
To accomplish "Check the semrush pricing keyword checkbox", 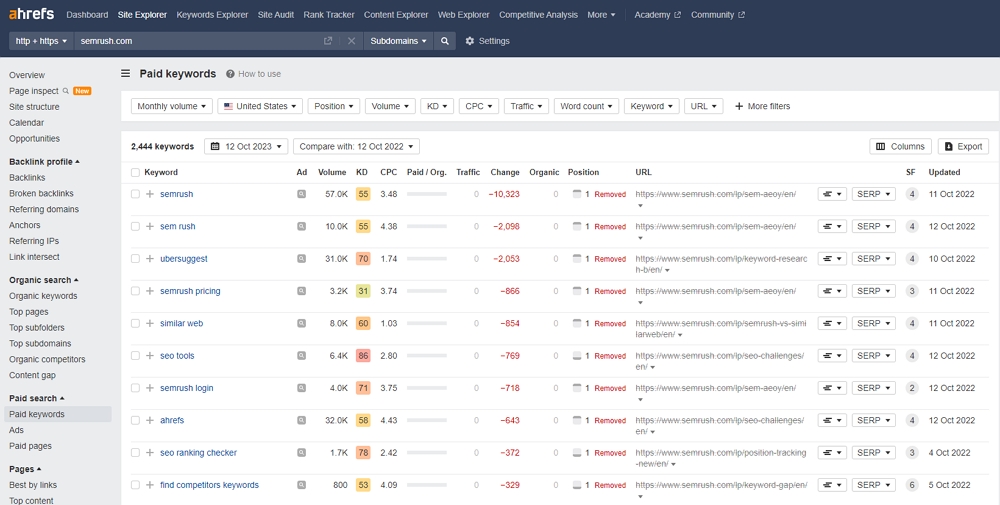I will tap(135, 291).
